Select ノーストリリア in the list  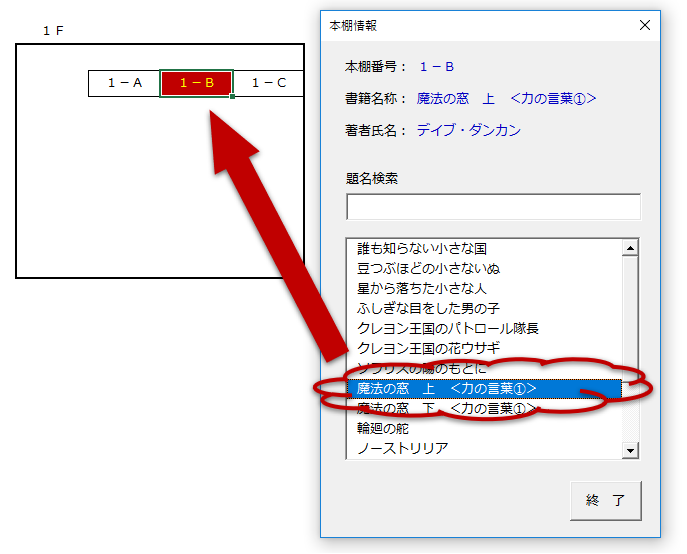pos(484,448)
